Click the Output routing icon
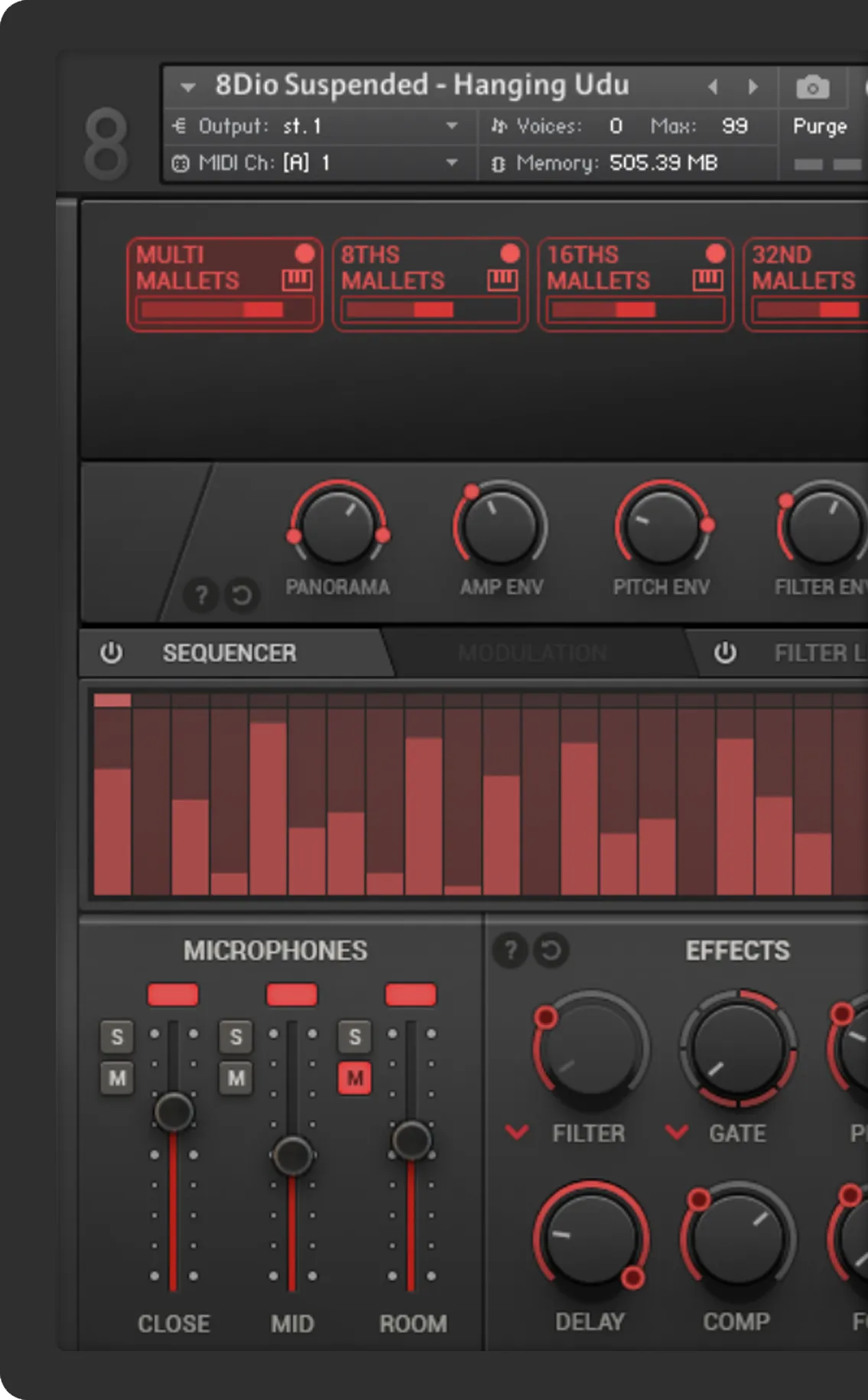Image resolution: width=868 pixels, height=1400 pixels. (179, 125)
